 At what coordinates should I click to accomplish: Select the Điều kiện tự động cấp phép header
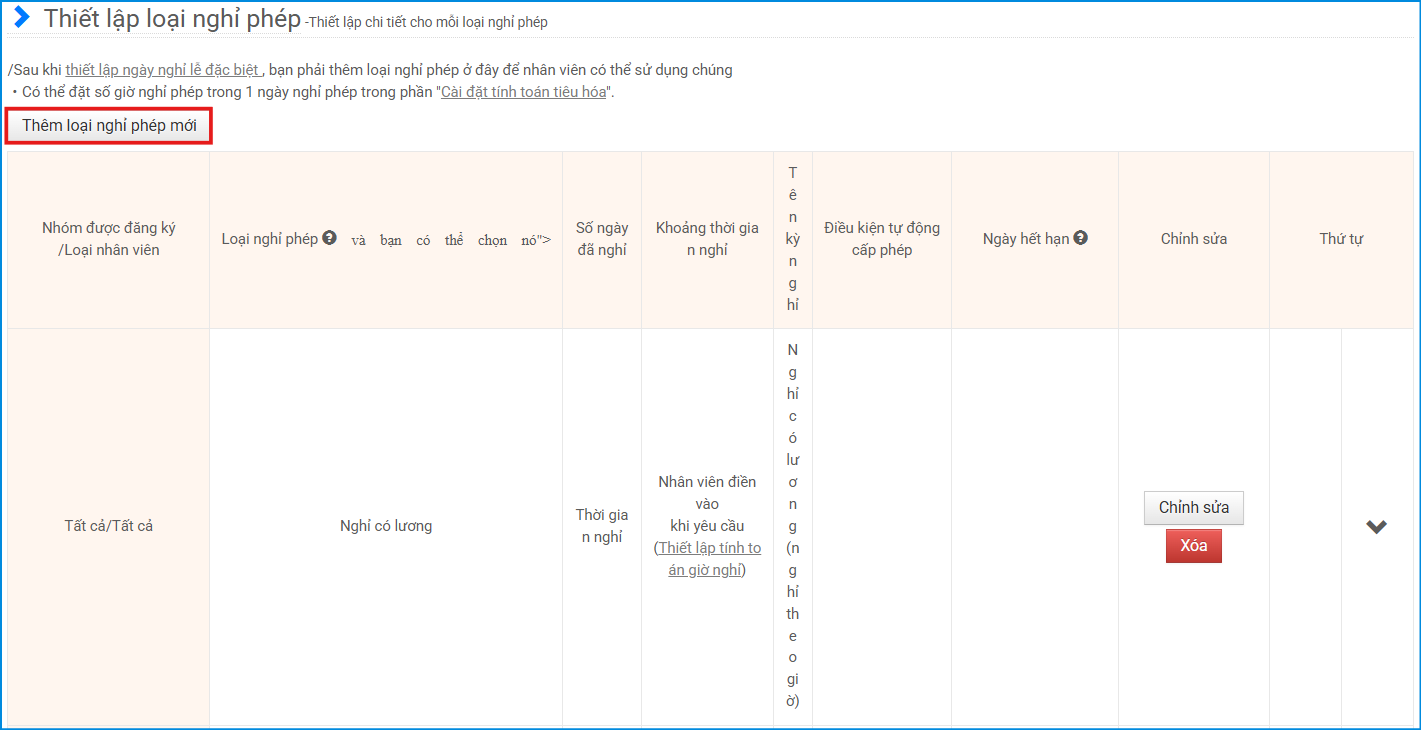point(881,239)
